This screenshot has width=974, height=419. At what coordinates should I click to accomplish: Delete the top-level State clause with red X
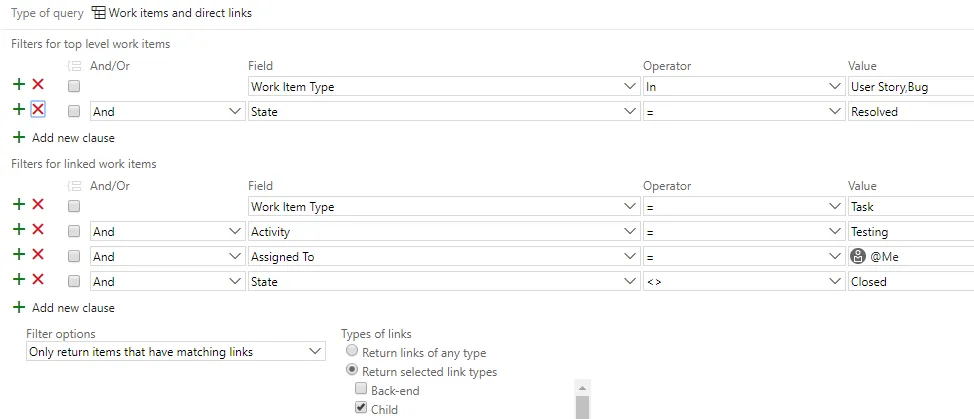coord(38,111)
